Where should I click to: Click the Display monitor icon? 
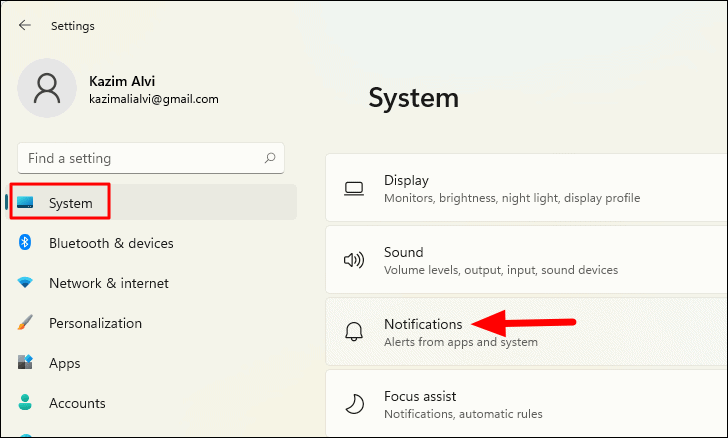(354, 189)
